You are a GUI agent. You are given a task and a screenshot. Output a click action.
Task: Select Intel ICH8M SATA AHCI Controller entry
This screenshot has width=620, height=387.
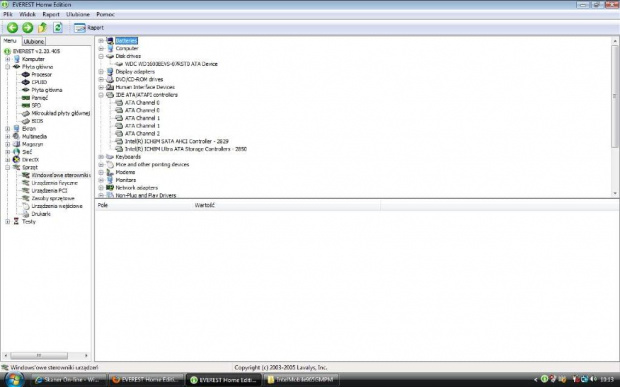click(177, 141)
